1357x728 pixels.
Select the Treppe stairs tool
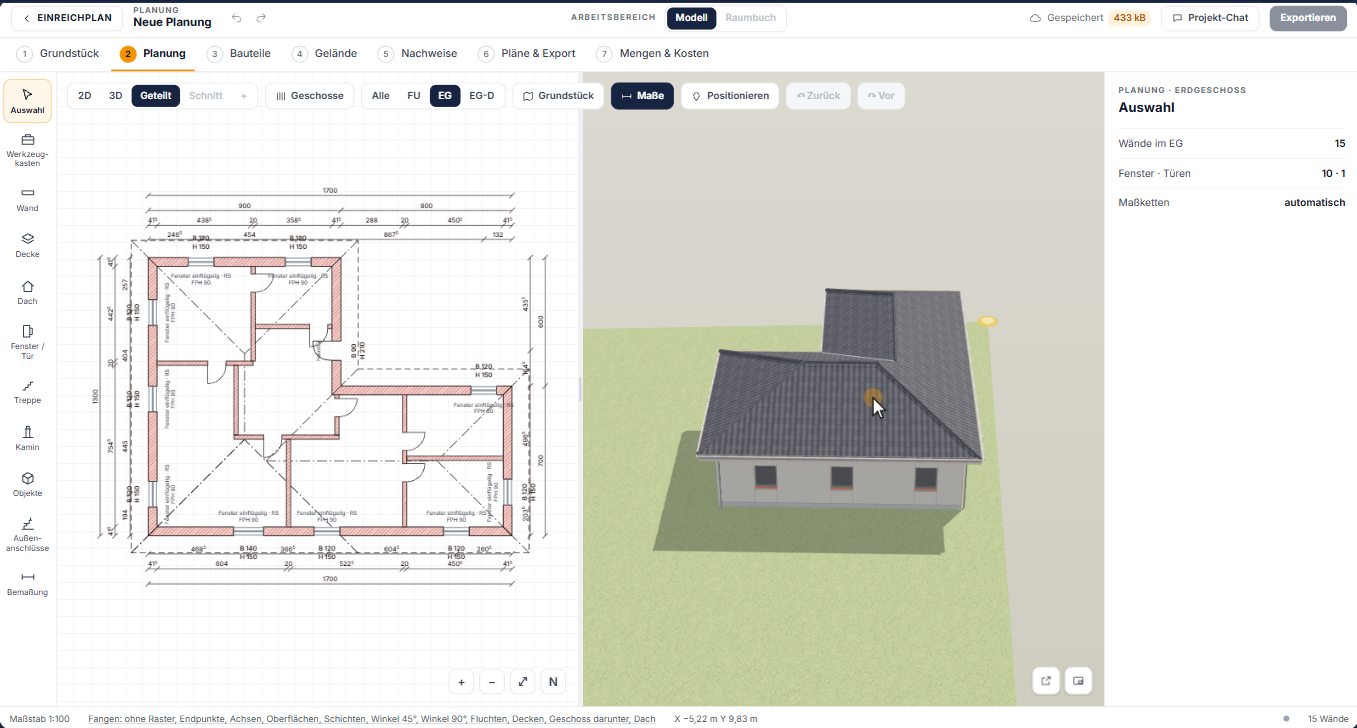tap(28, 391)
